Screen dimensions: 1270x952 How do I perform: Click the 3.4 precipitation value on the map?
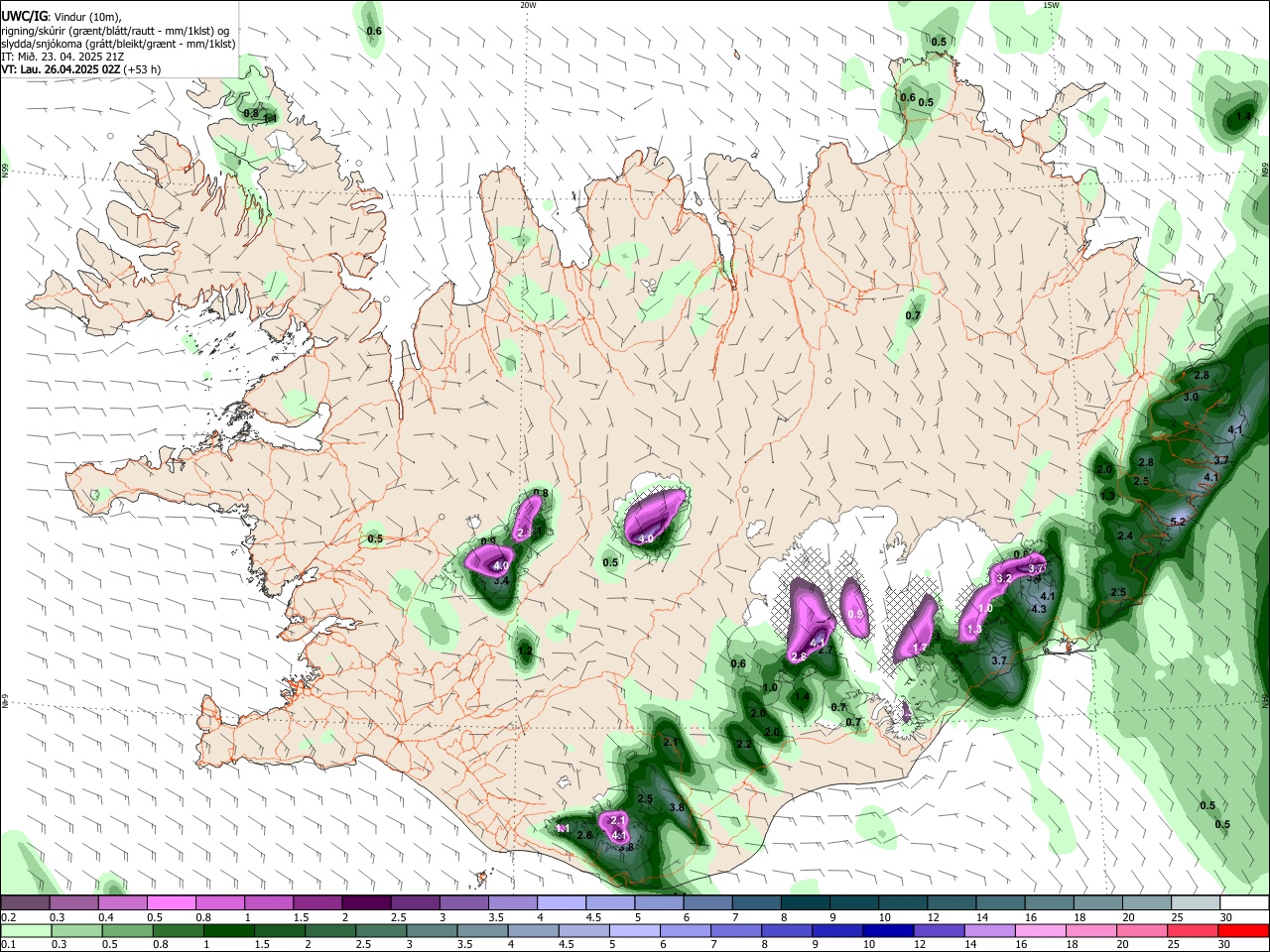tap(501, 580)
